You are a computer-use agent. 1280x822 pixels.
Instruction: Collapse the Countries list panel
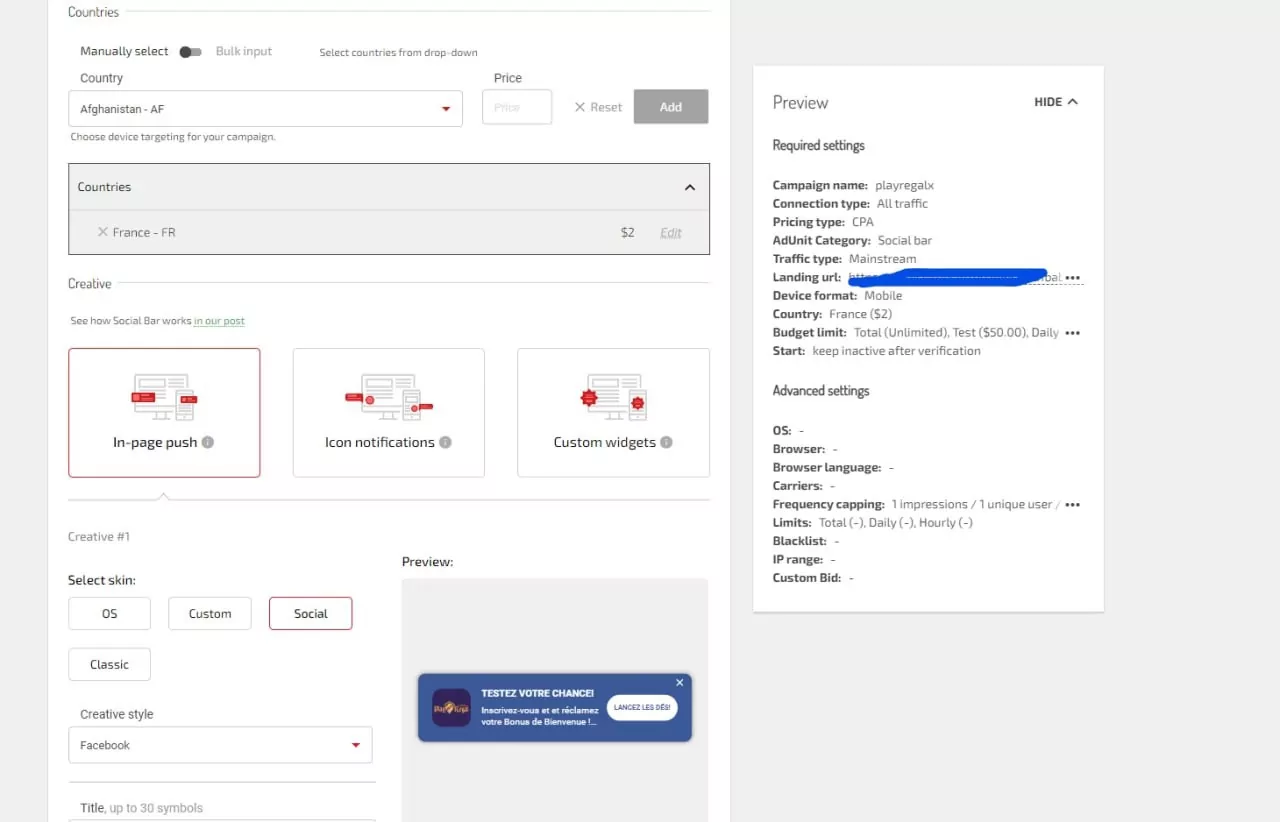point(689,187)
